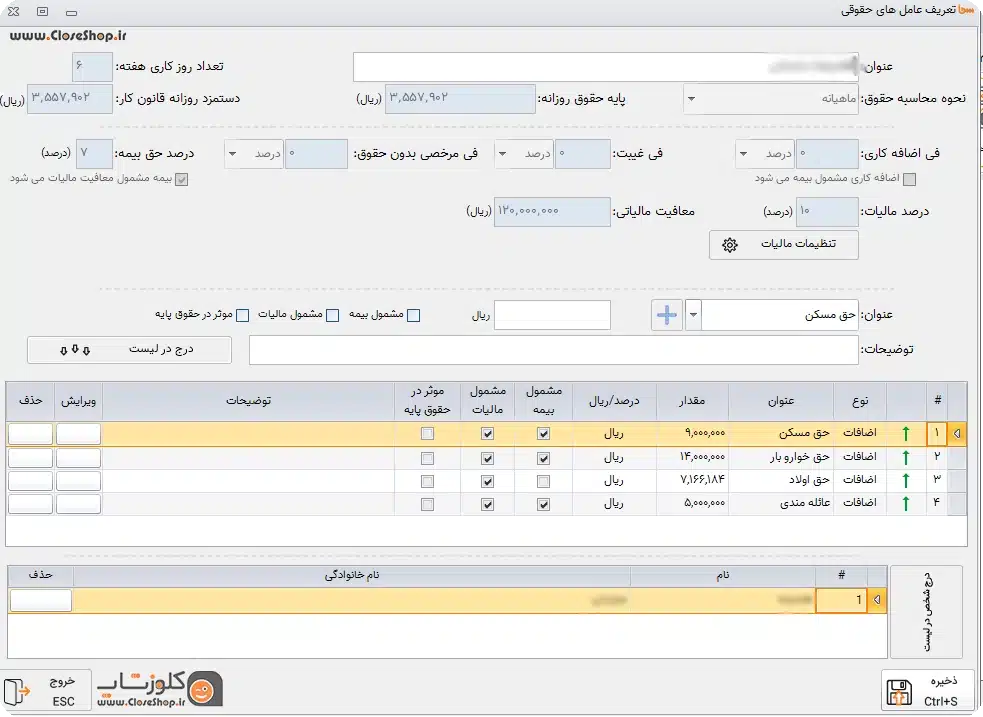The image size is (983, 717).
Task: Click خروج ESC button
Action: 46,691
